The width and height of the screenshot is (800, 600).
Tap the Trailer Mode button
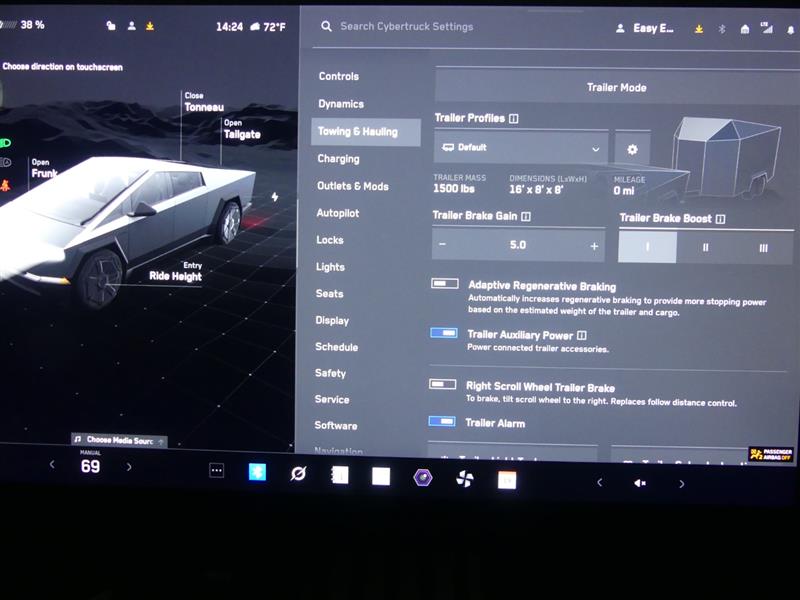[x=617, y=87]
